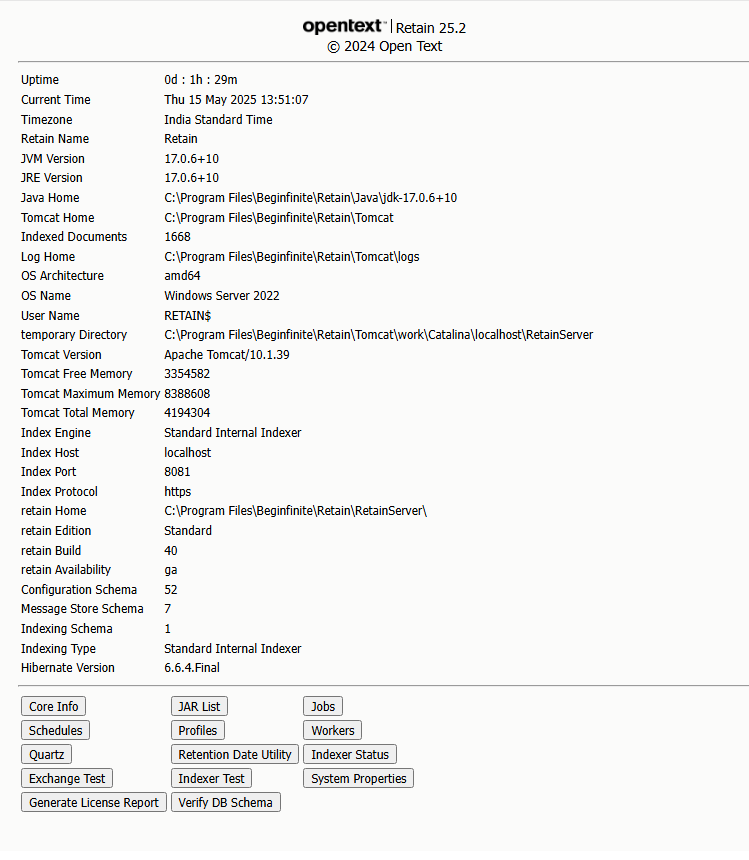This screenshot has height=860, width=749.
Task: Click the current time Thu 15 May 2025 13:51:07
Action: point(236,100)
